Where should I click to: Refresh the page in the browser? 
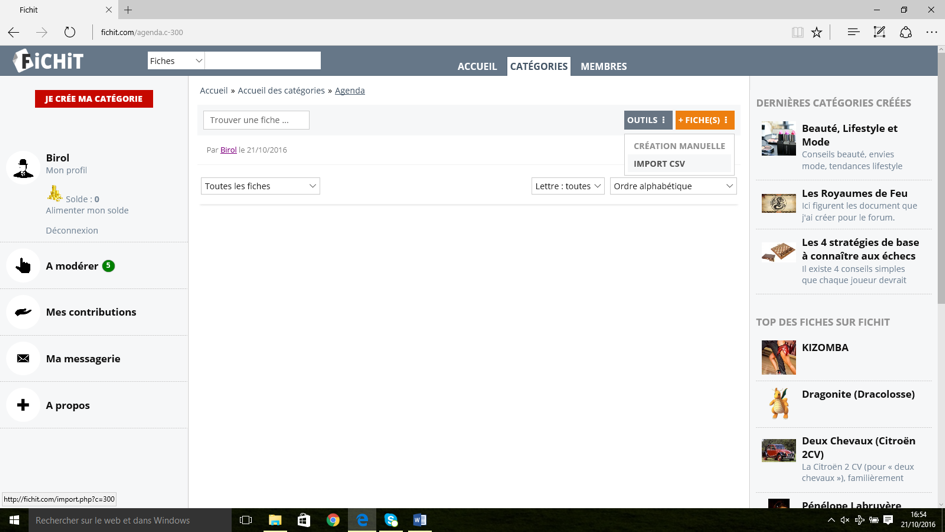tap(69, 32)
